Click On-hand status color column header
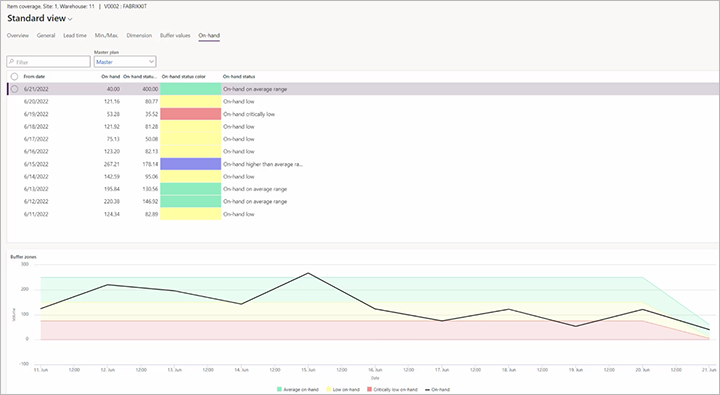Screen dimensions: 720x395 coord(184,77)
